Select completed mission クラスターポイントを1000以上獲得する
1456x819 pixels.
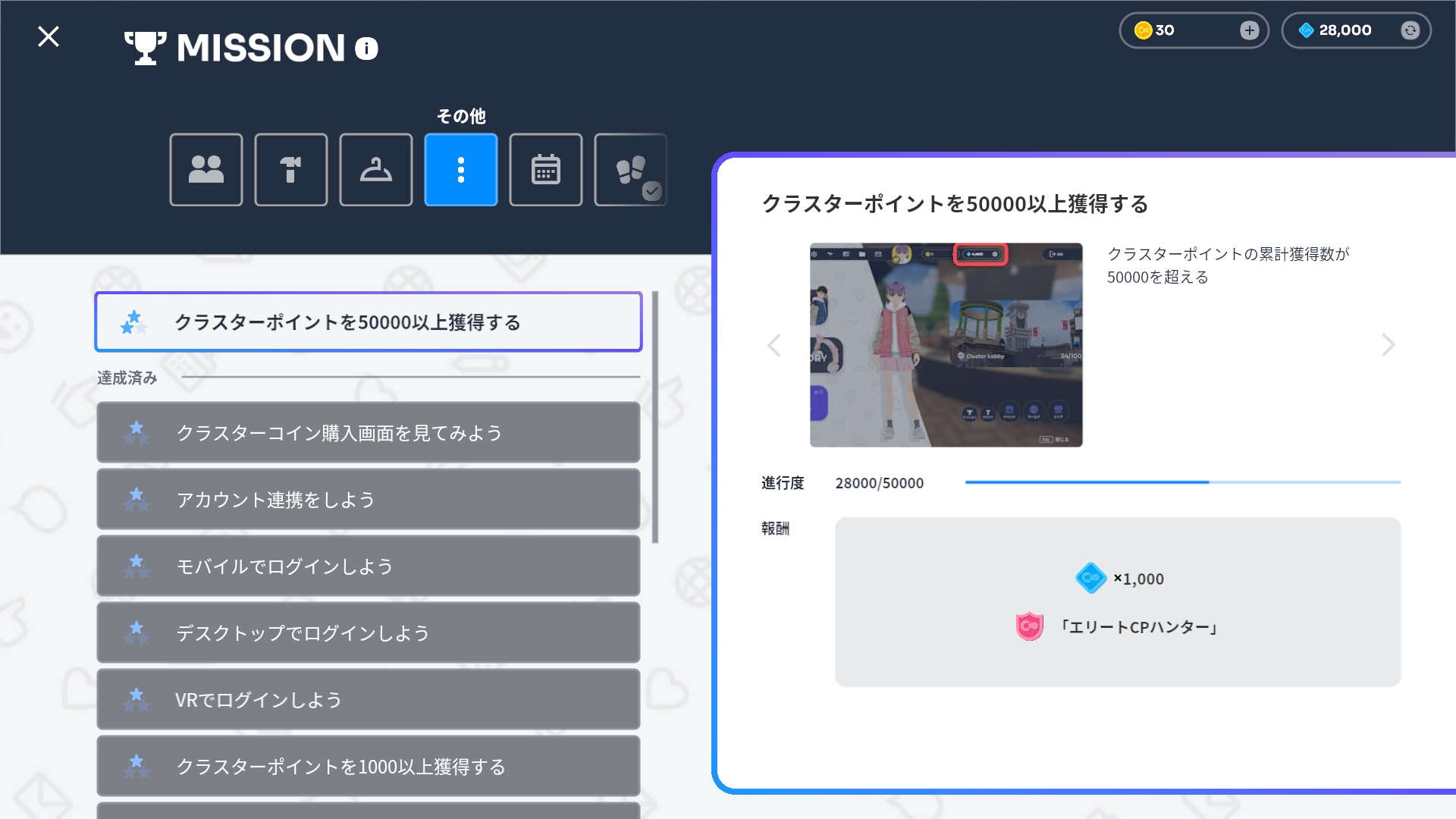point(369,766)
